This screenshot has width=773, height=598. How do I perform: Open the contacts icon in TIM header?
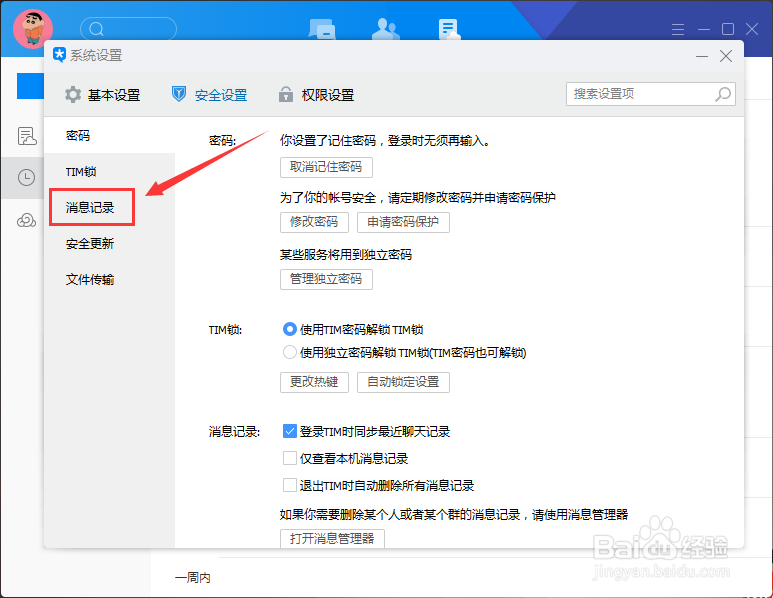pyautogui.click(x=385, y=29)
